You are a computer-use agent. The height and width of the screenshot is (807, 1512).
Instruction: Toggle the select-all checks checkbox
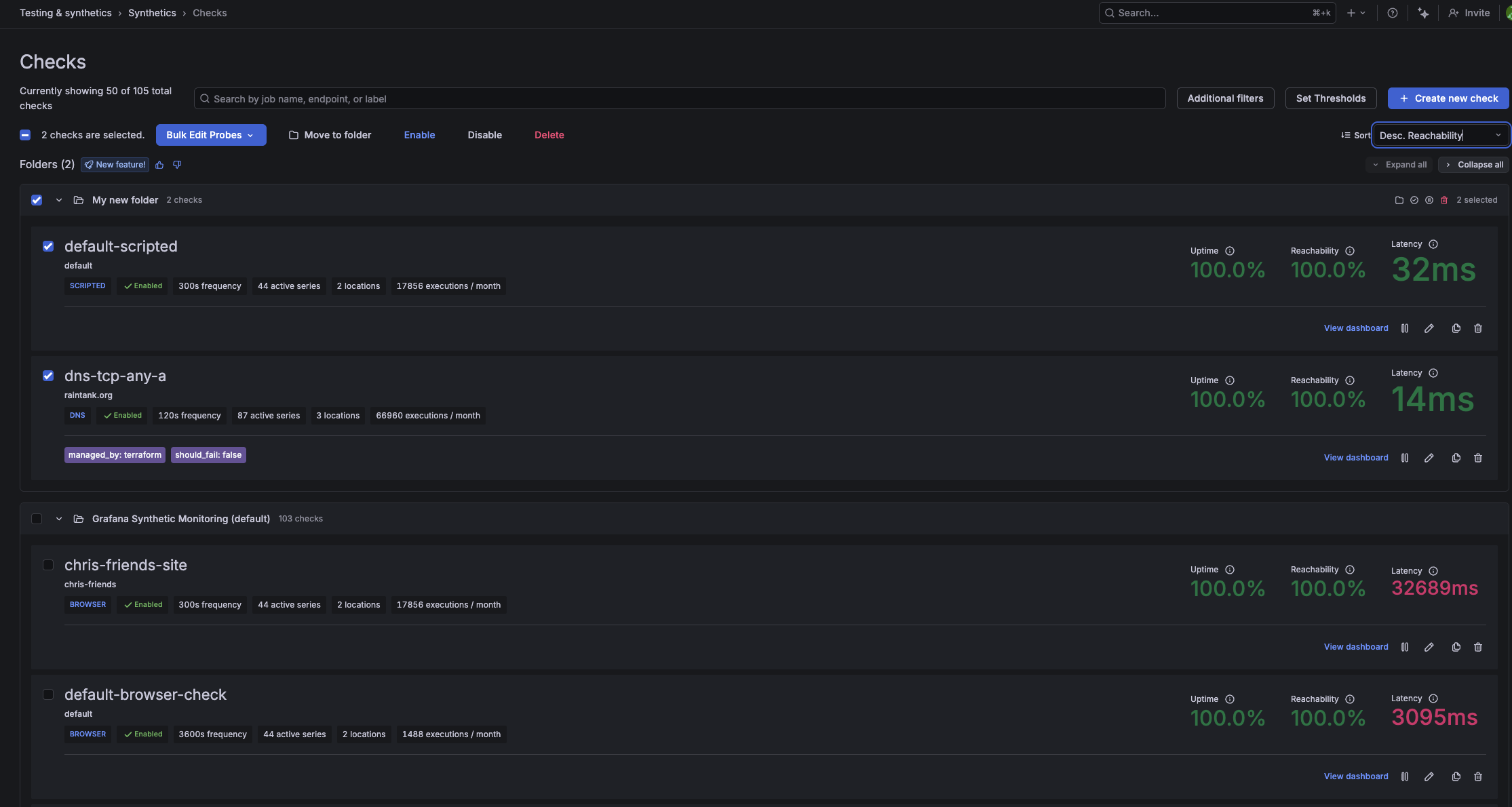pyautogui.click(x=25, y=135)
